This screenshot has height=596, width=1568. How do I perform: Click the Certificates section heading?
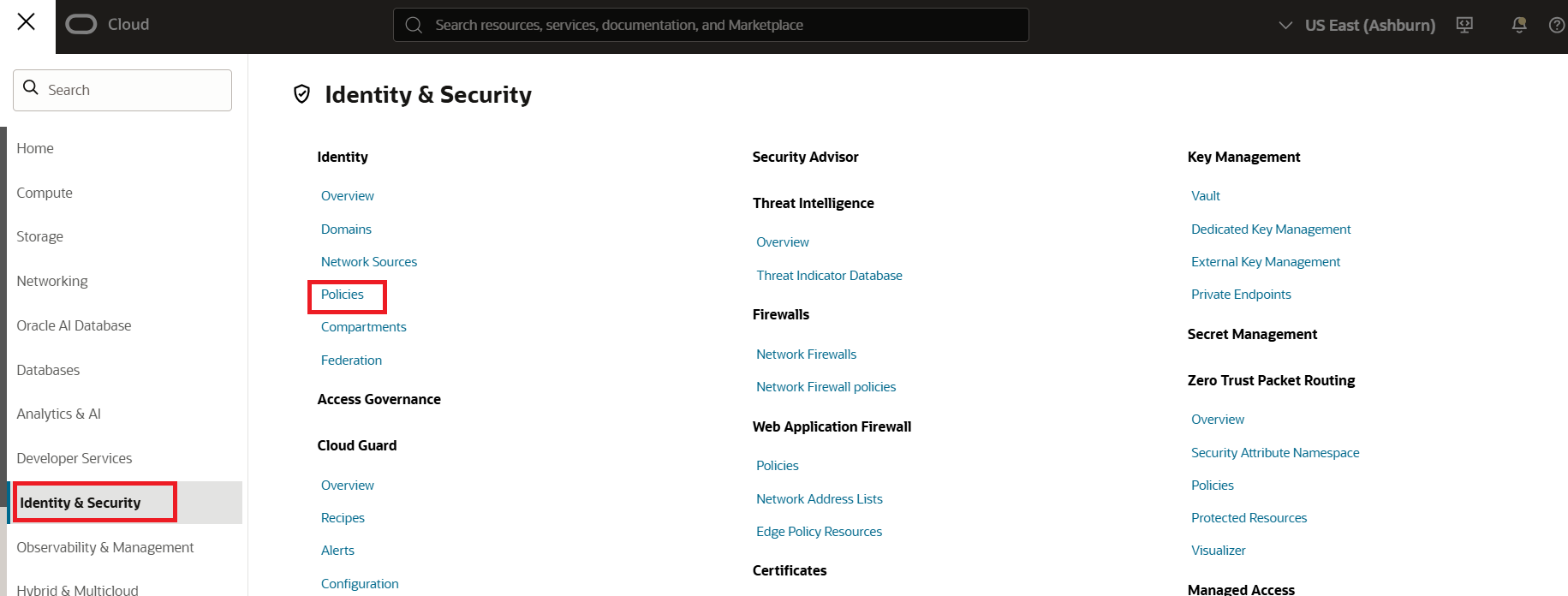coord(790,570)
